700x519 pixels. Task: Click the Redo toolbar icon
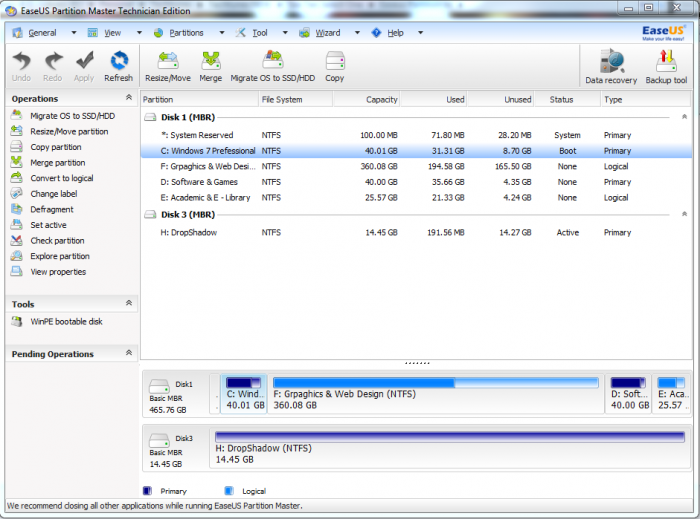point(53,66)
